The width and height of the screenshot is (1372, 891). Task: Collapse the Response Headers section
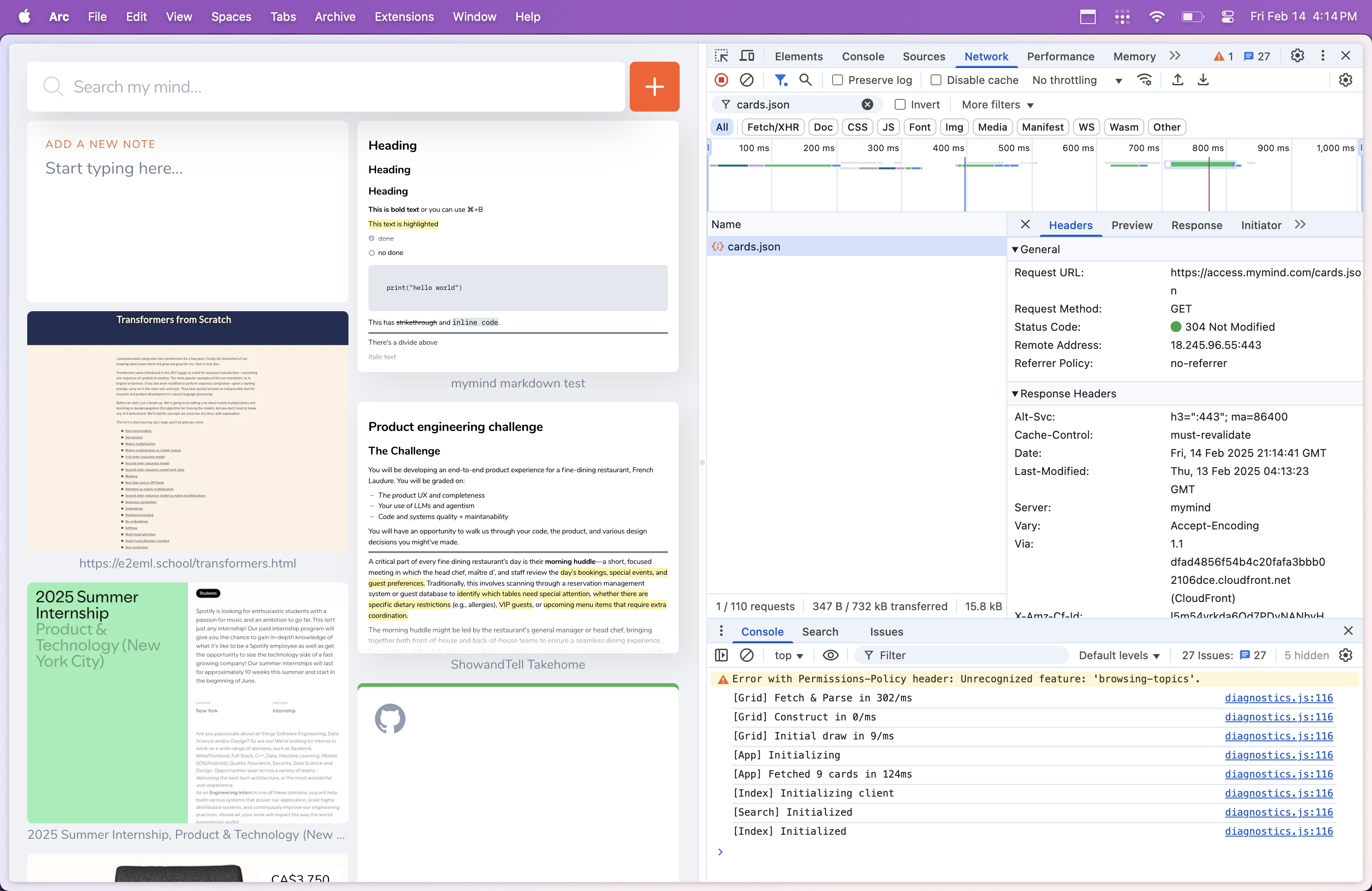point(1015,394)
